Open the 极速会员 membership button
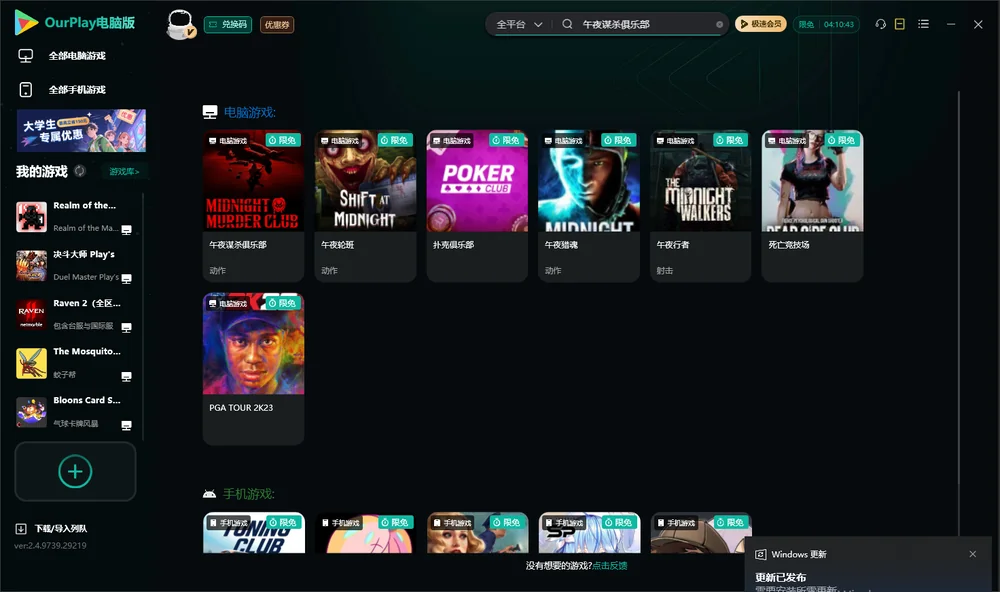1000x592 pixels. [761, 24]
